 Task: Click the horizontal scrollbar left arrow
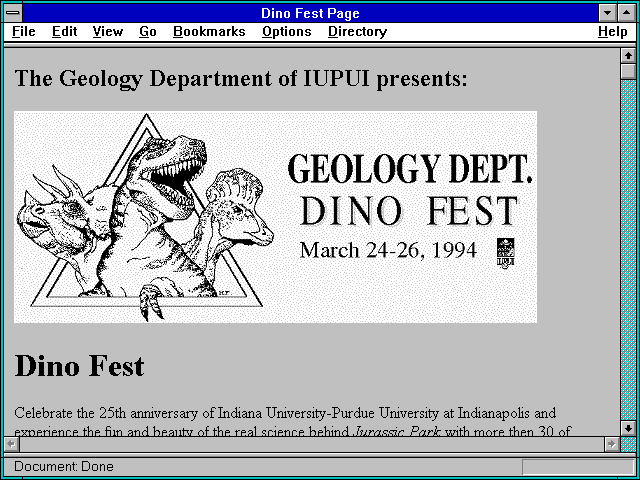point(11,444)
